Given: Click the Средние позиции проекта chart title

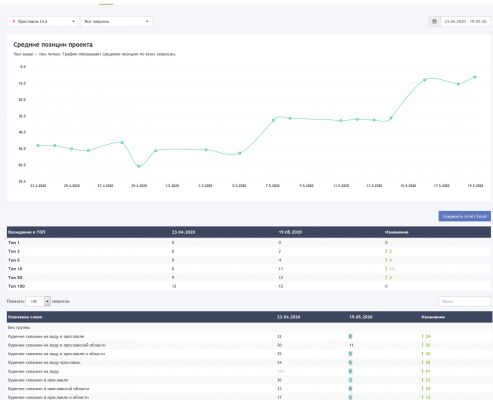Looking at the screenshot, I should 53,45.
